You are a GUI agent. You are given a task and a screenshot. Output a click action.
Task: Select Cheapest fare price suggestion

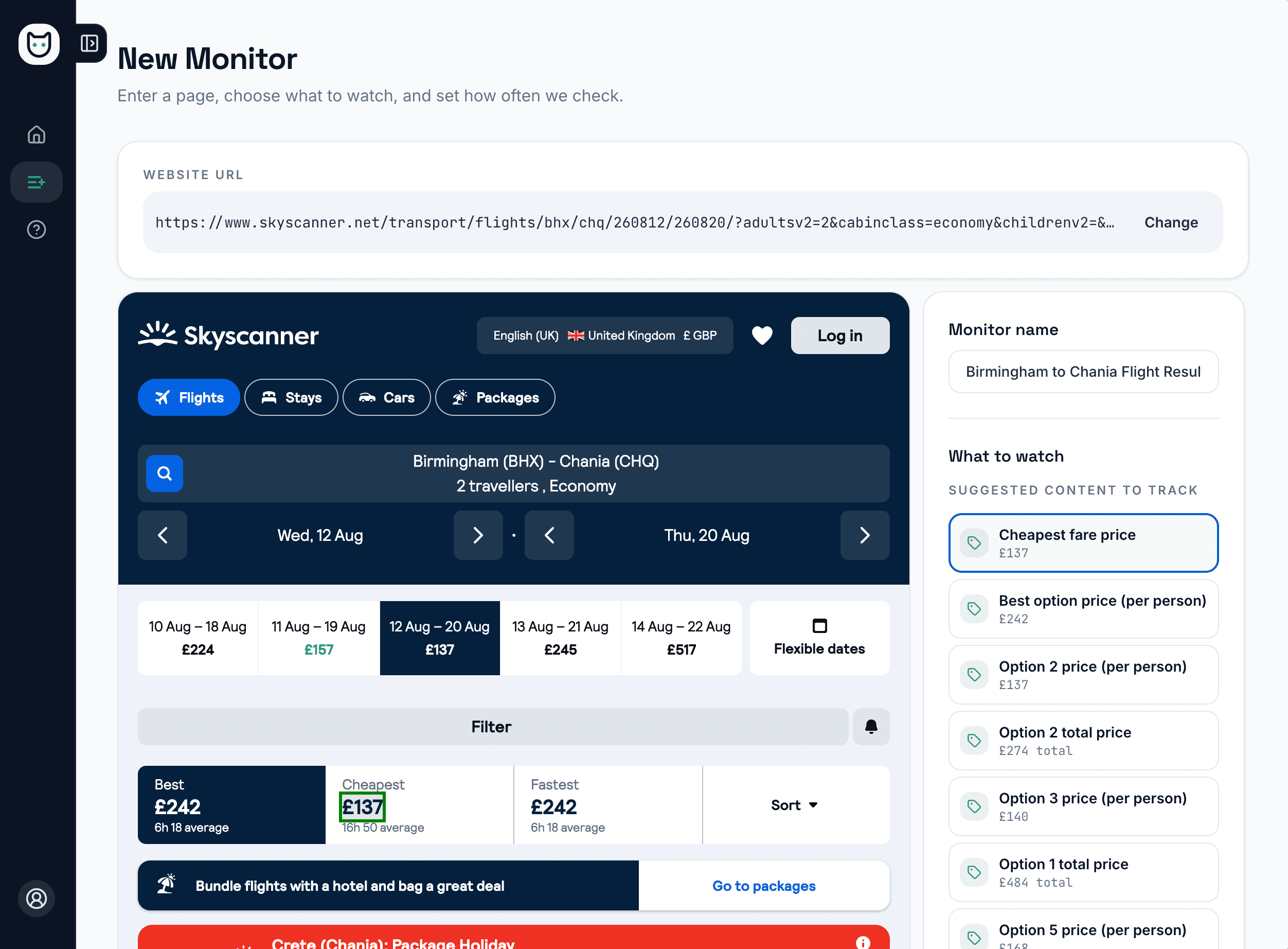coord(1084,543)
